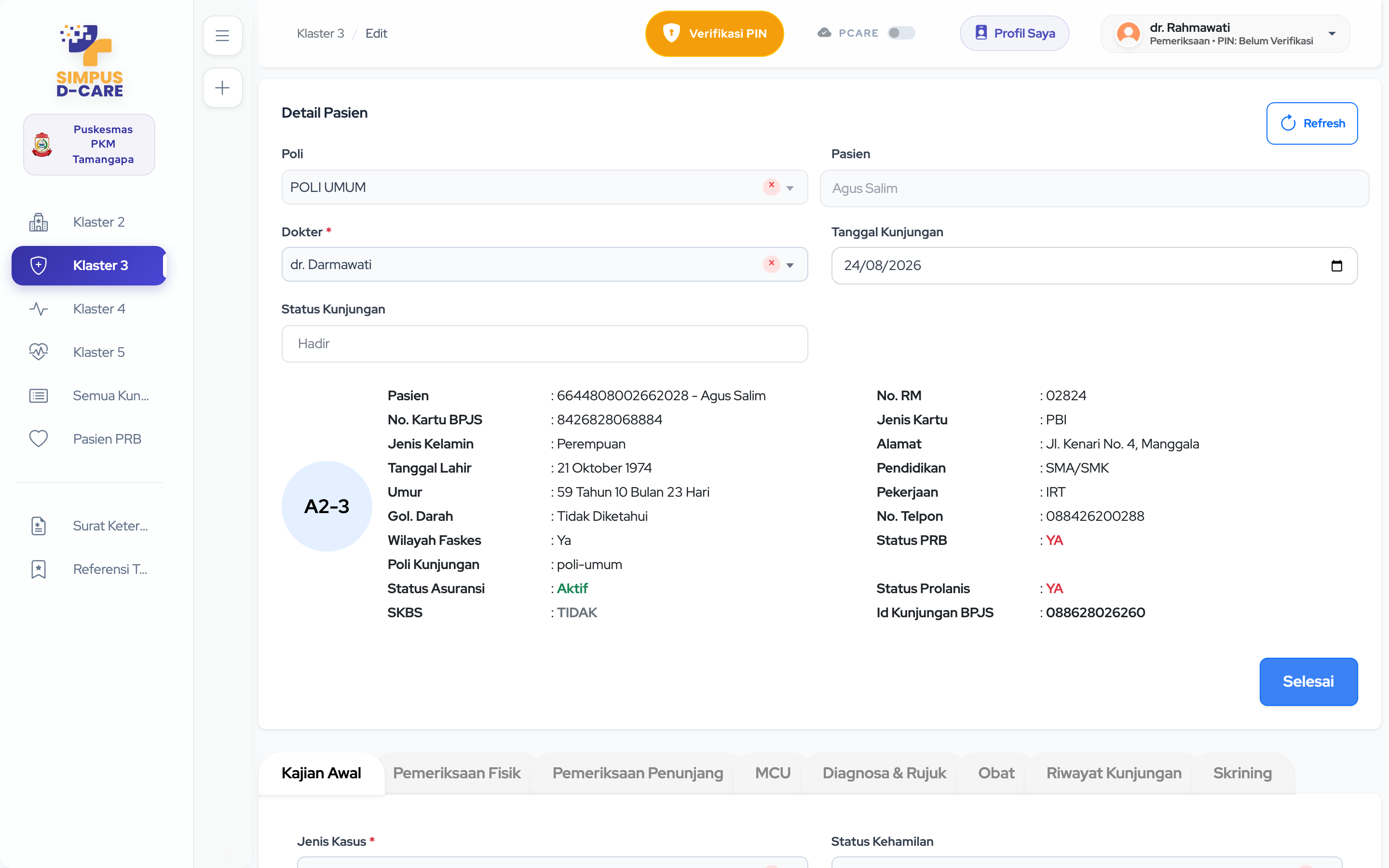The height and width of the screenshot is (868, 1389).
Task: Click the Klaster 4 pulse icon
Action: click(39, 309)
